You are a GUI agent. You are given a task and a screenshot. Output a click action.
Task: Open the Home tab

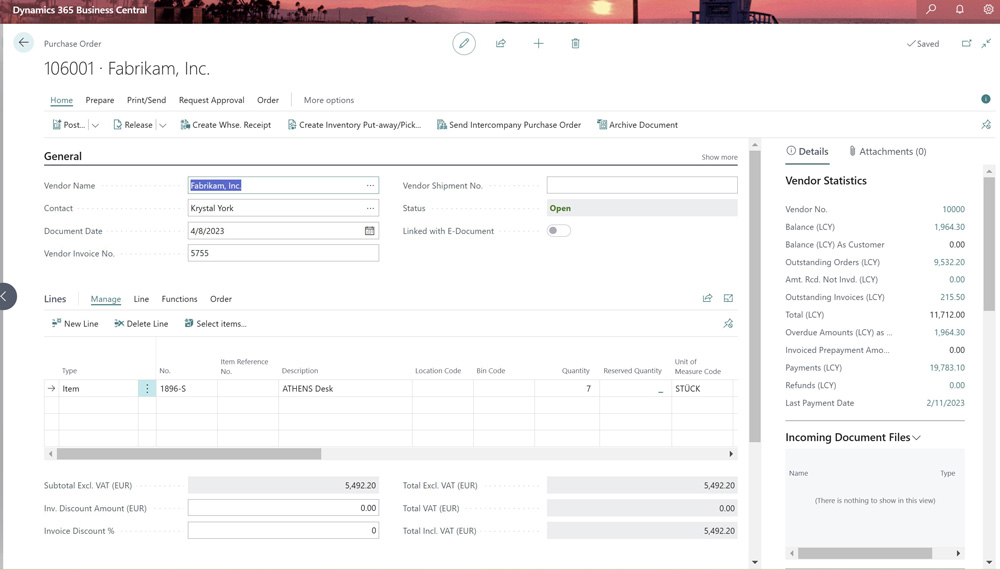[61, 100]
